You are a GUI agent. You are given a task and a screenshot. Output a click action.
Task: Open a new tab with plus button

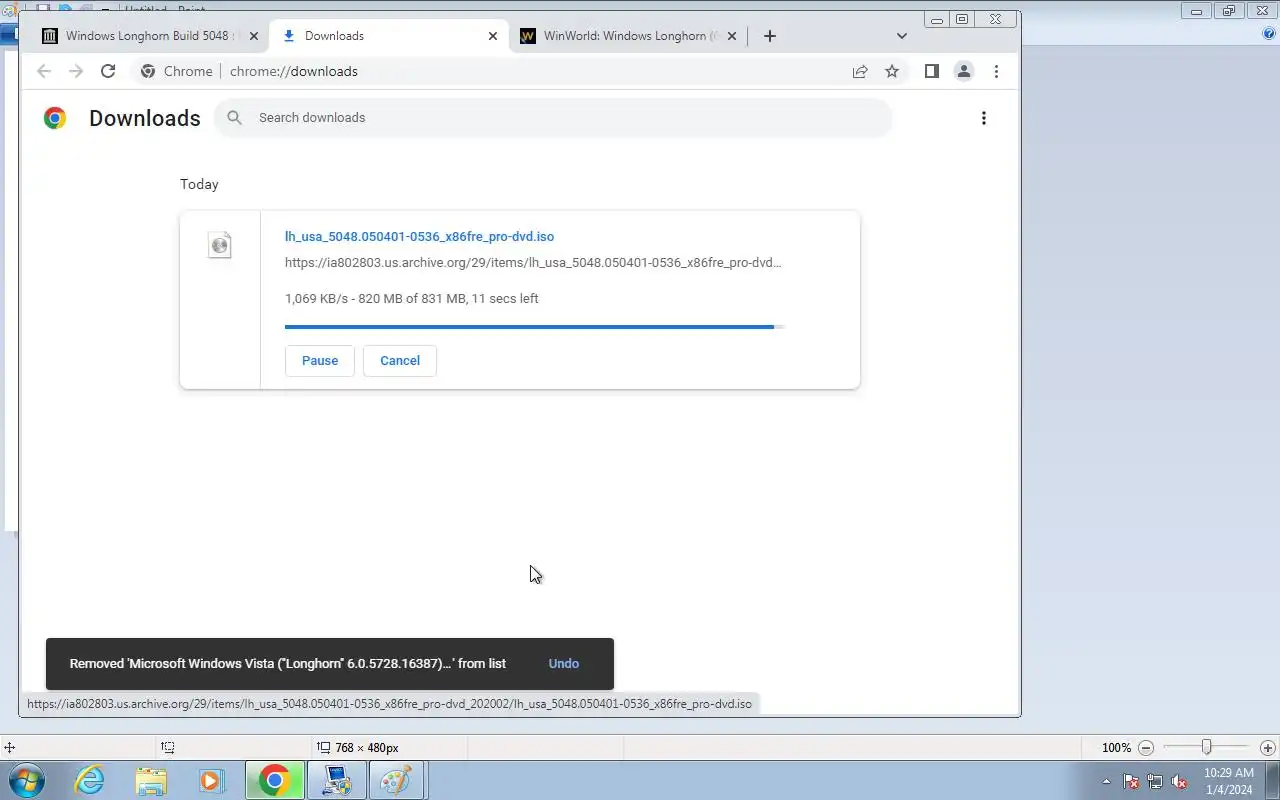coord(769,36)
